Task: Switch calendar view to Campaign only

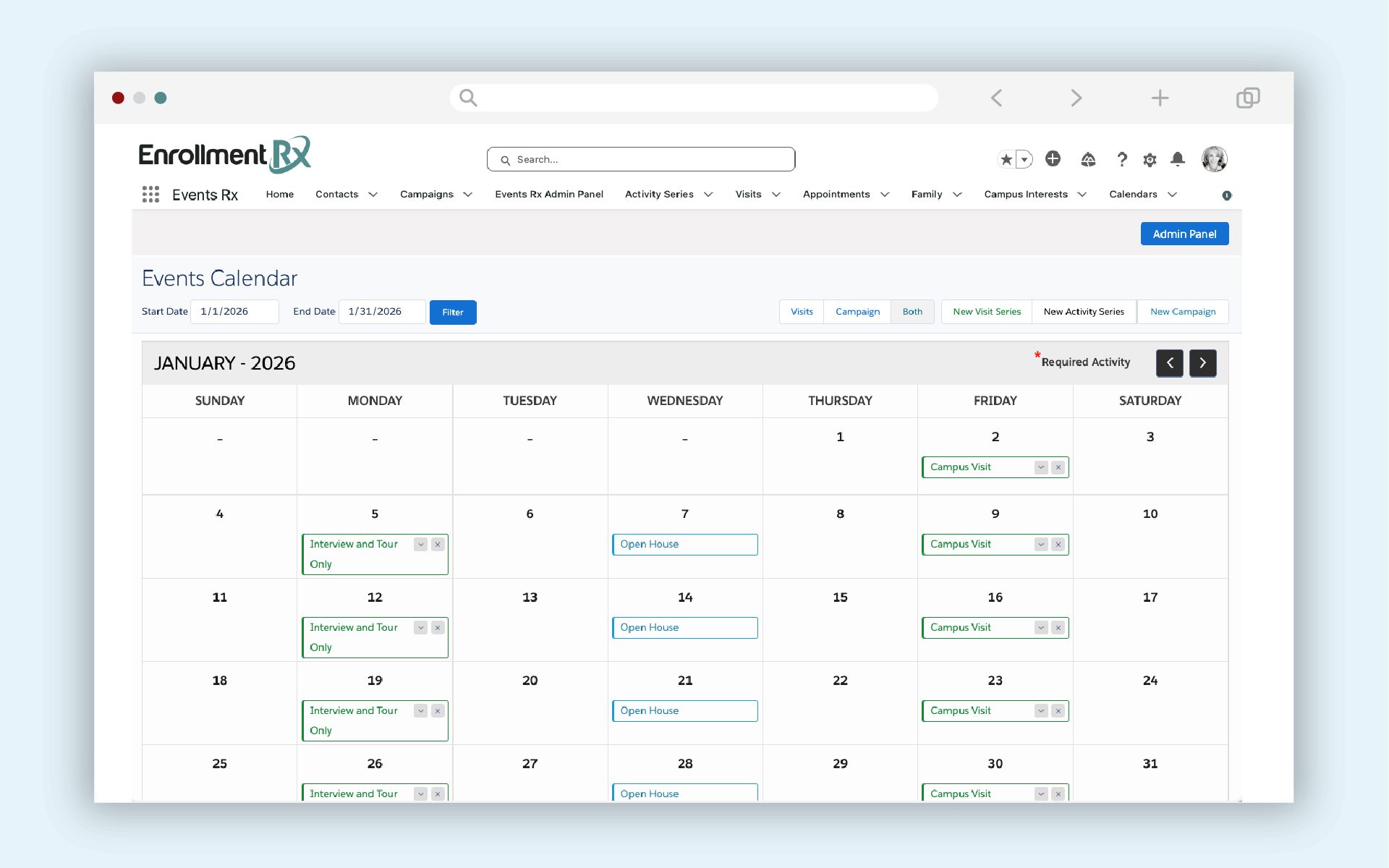Action: (x=857, y=312)
